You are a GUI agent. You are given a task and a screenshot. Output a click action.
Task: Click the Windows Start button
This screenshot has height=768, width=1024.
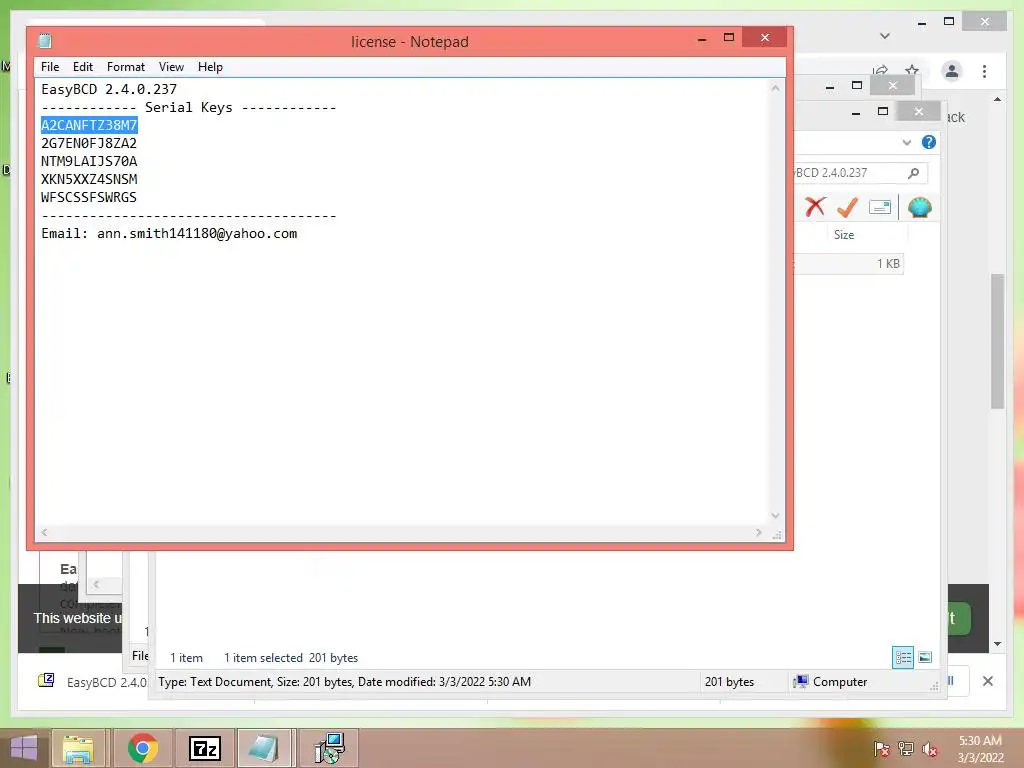coord(24,748)
